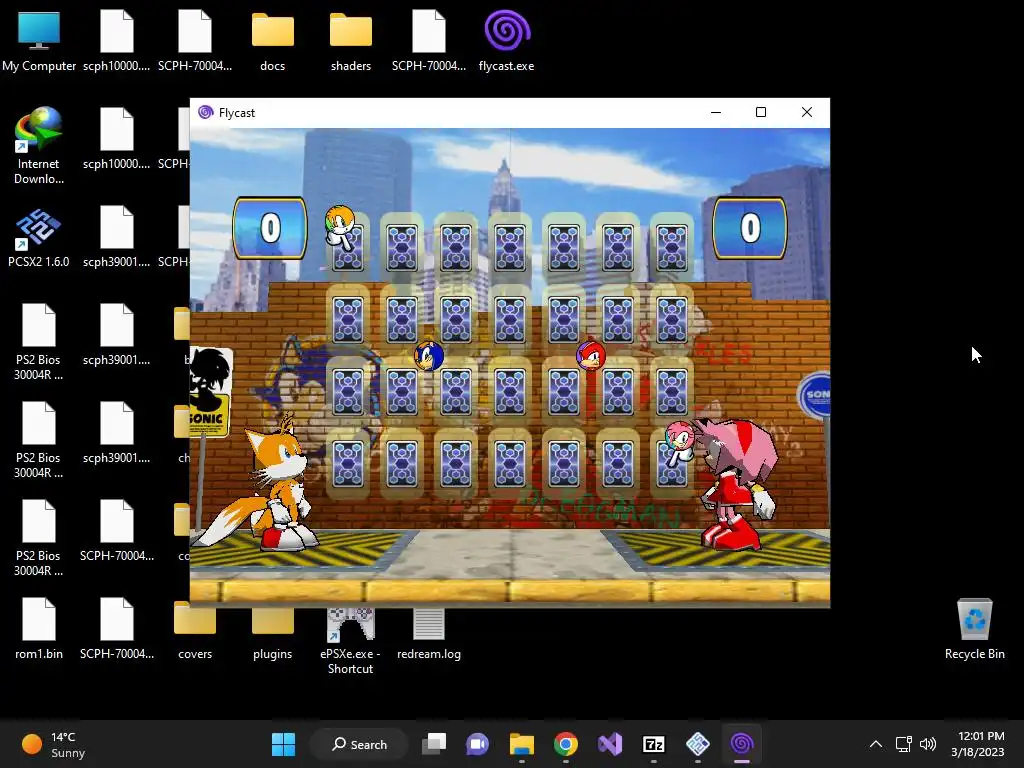Screen dimensions: 1024x768
Task: Open the Windows Start menu
Action: tap(283, 744)
